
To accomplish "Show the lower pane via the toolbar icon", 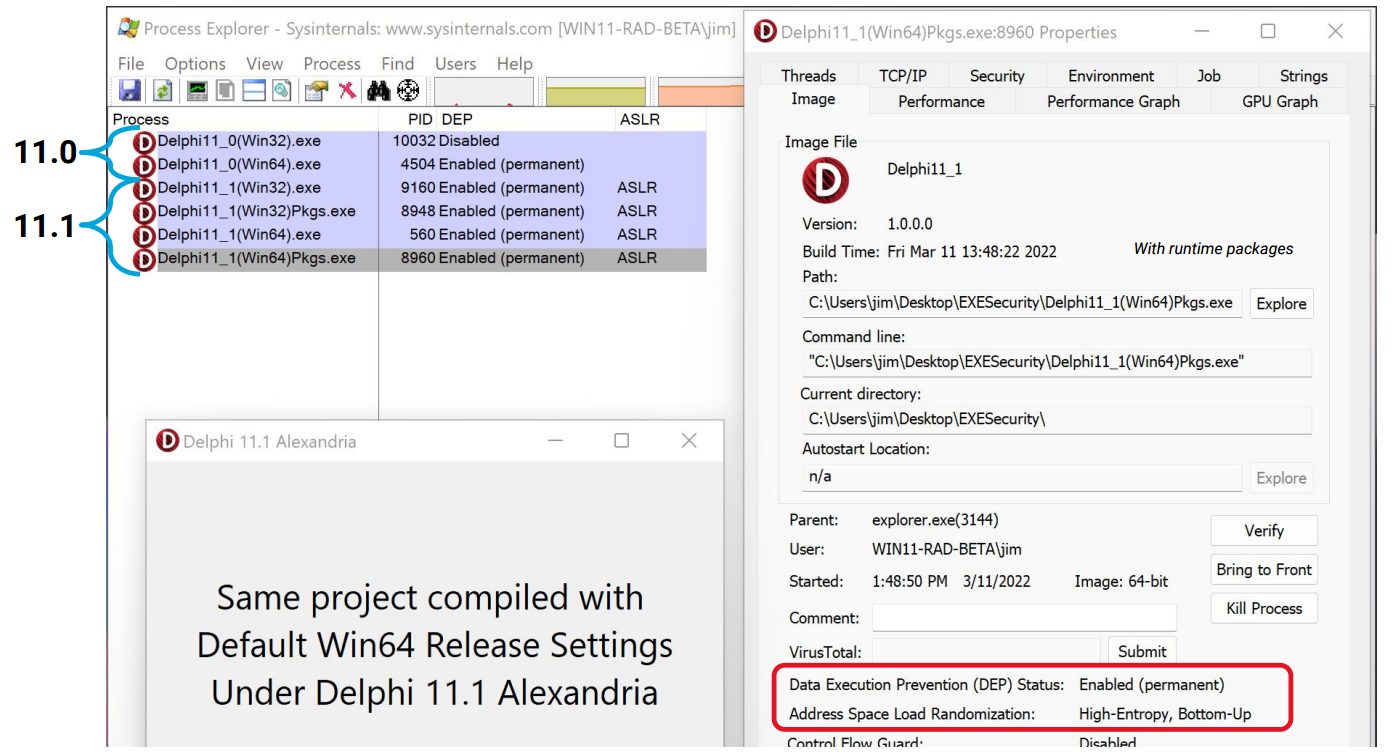I will (254, 91).
